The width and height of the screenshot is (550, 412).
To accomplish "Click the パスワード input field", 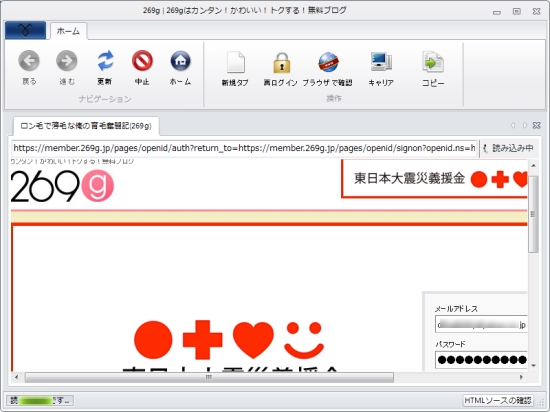I will click(x=481, y=359).
